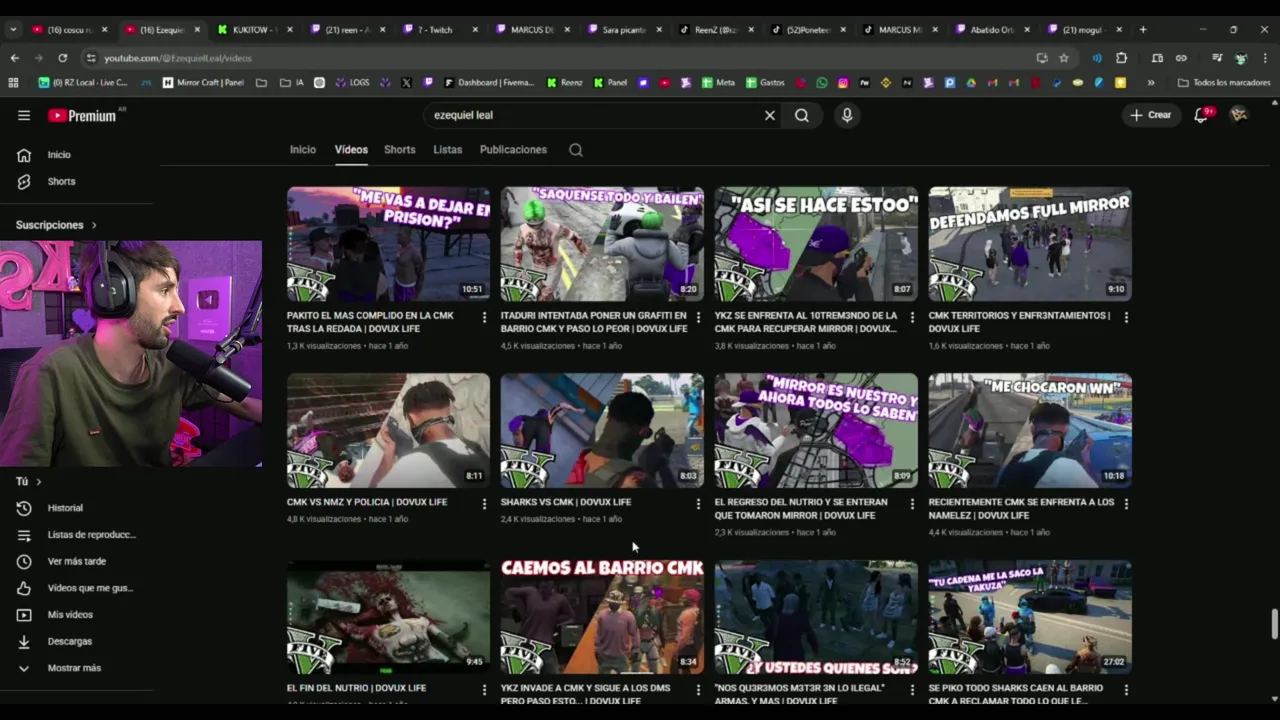Activate voice search microphone
1280x720 pixels.
847,115
